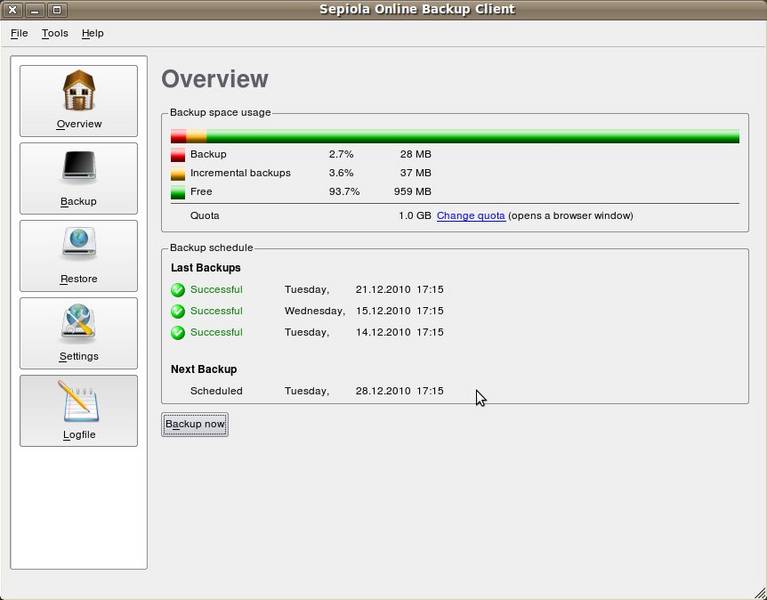This screenshot has height=600, width=767.
Task: Select the Restore label in the sidebar
Action: (79, 279)
